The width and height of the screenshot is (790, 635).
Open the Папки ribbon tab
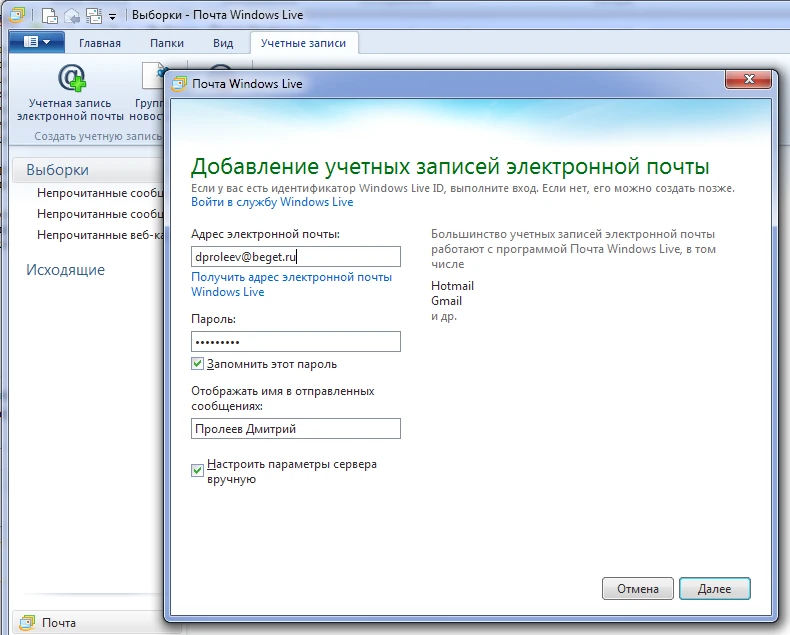pos(167,43)
